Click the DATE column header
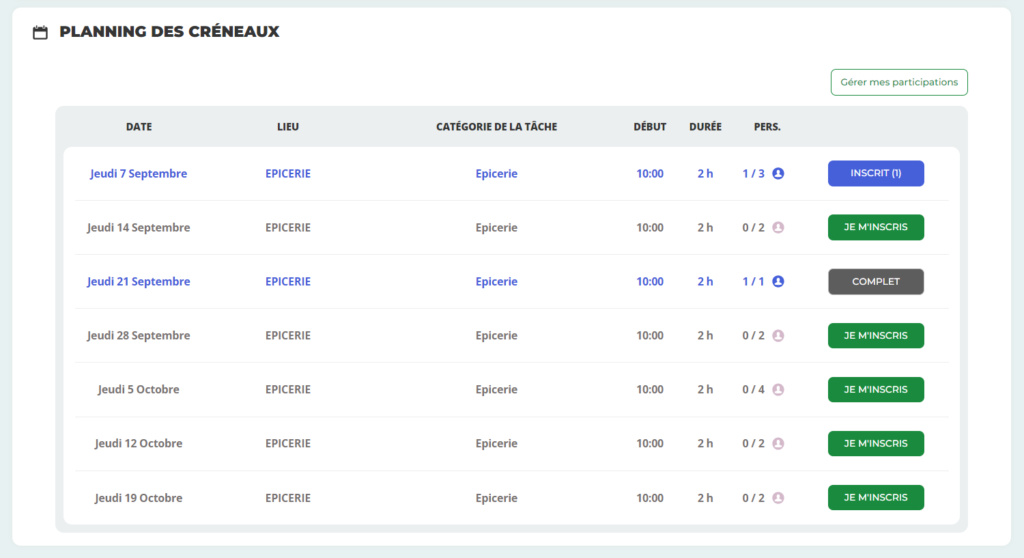 (139, 127)
